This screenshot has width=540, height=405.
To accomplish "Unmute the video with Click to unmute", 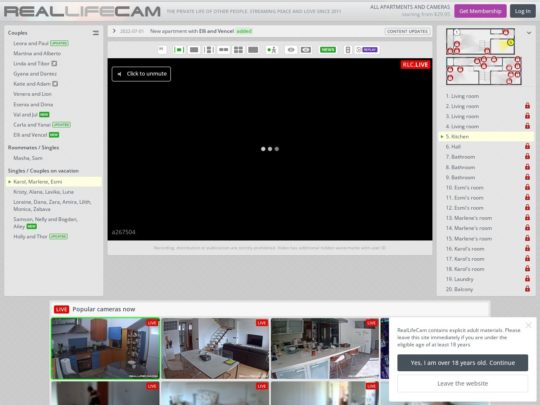I will coord(141,74).
